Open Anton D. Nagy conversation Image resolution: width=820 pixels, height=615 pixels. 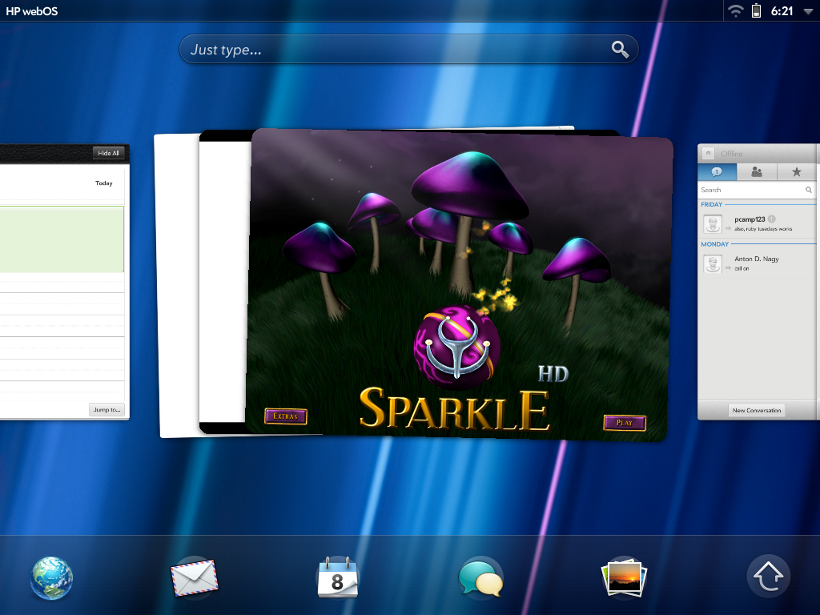pos(757,263)
